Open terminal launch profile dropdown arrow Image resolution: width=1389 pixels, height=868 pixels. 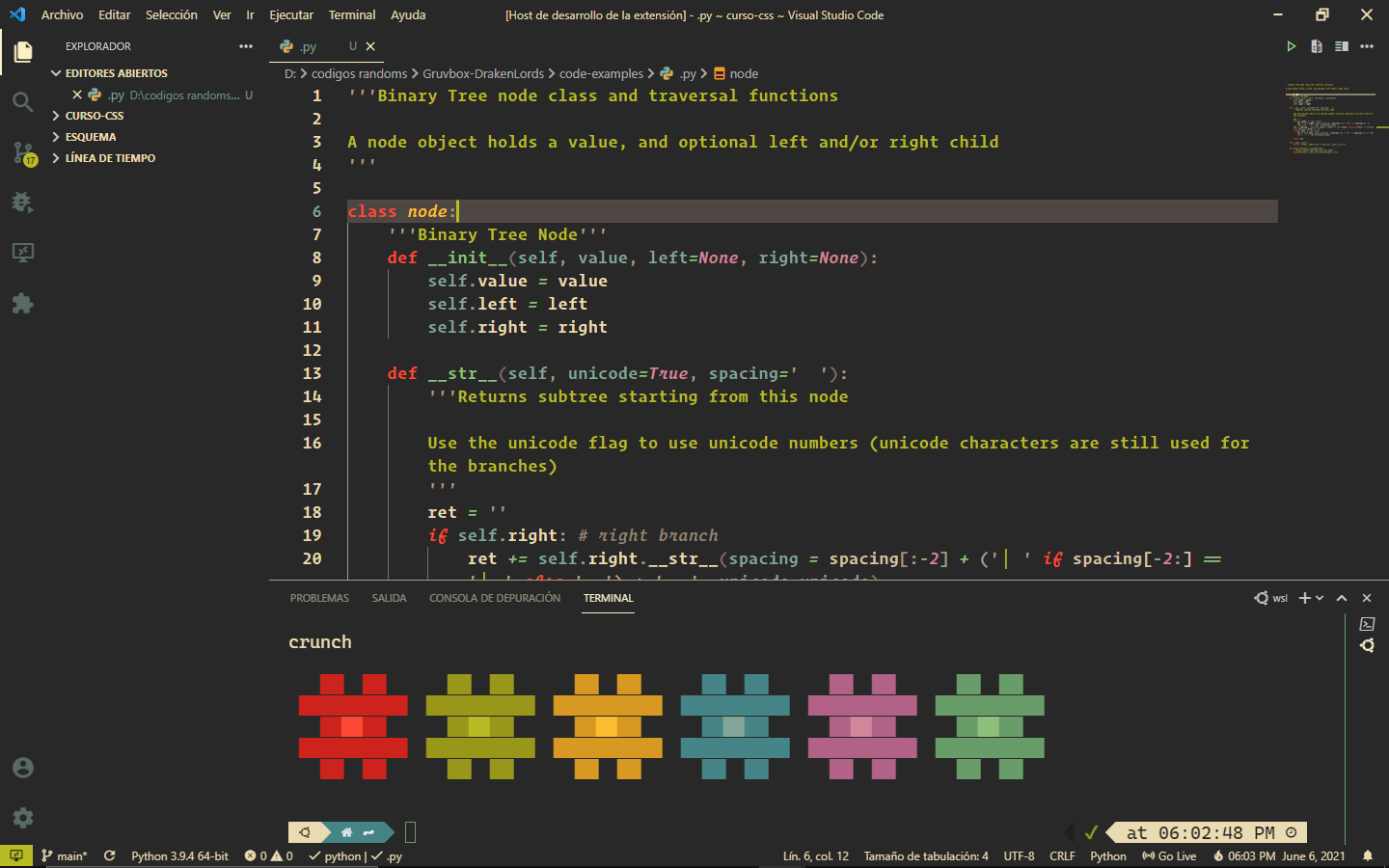point(1320,598)
